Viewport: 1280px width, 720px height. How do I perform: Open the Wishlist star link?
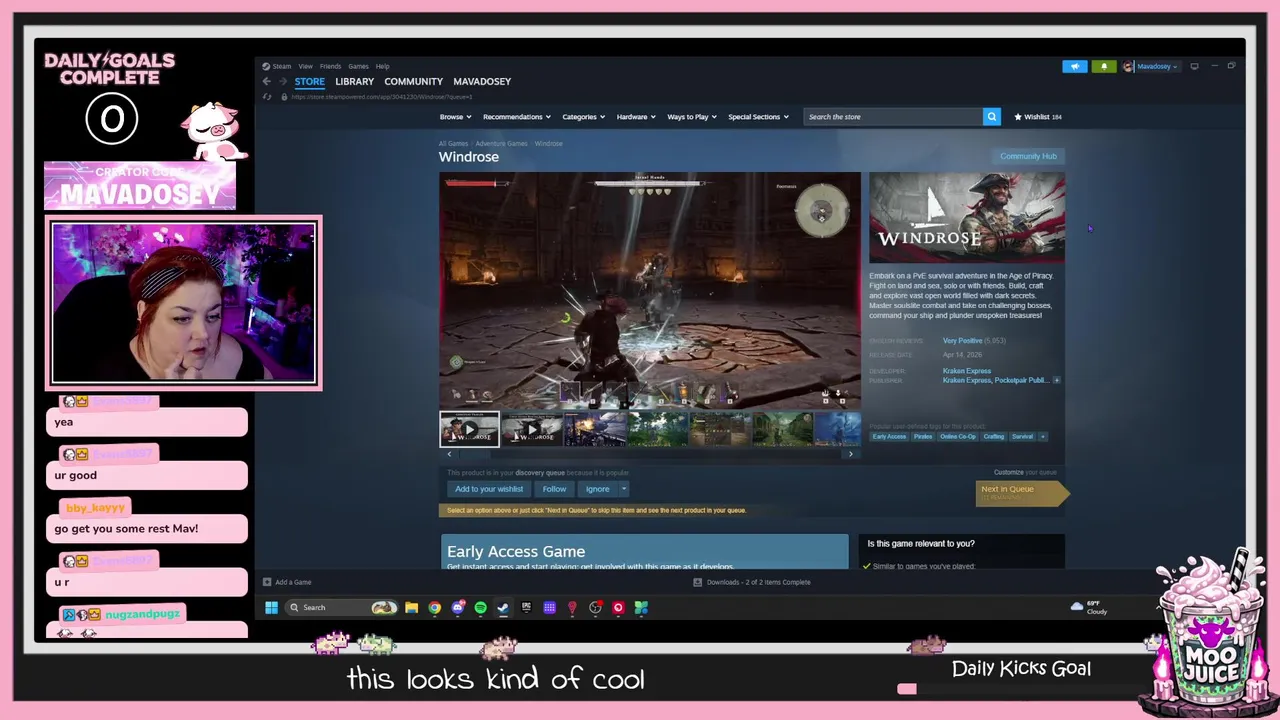[x=1038, y=117]
